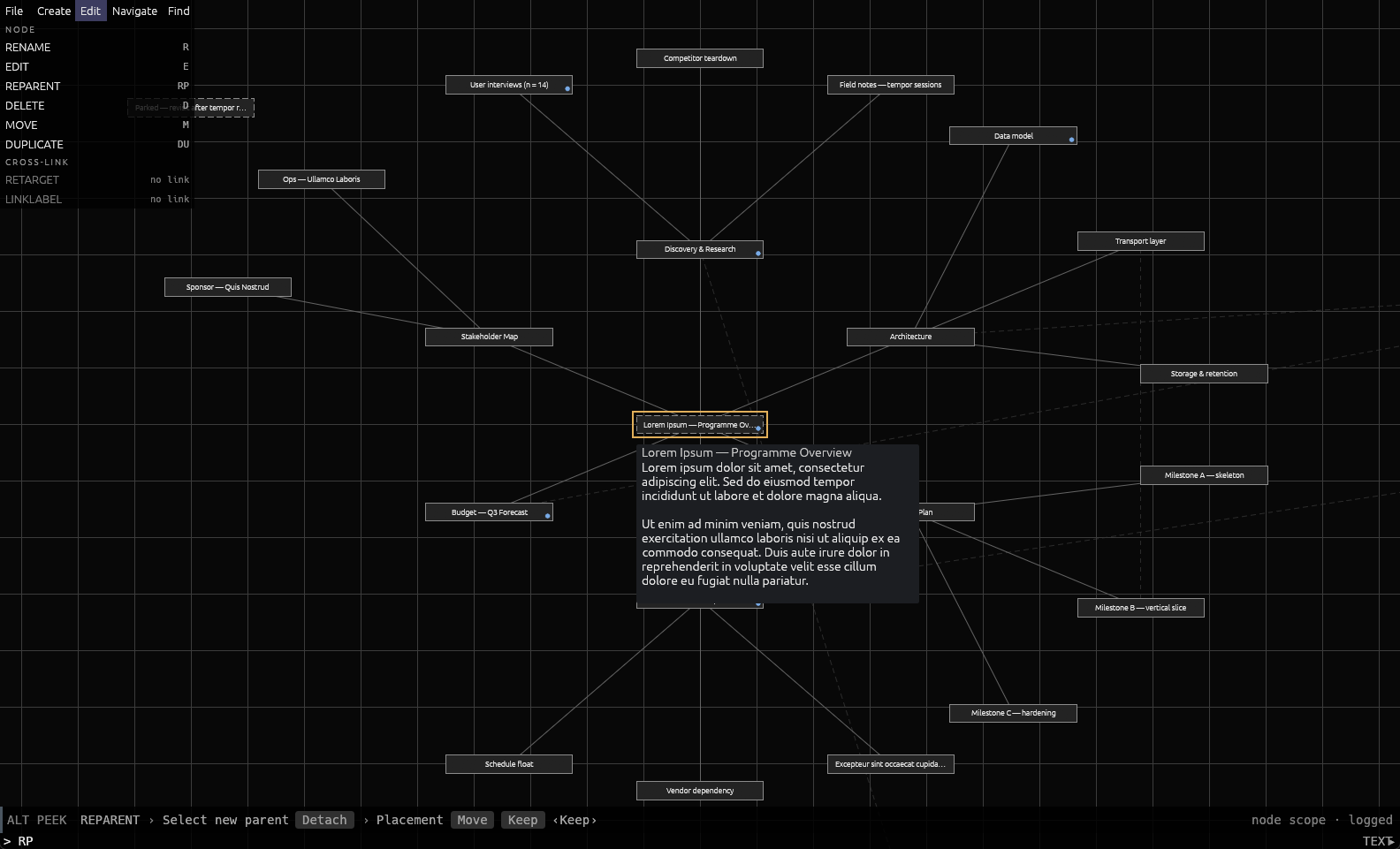
Task: Select the Field notes tempor sessions node
Action: click(x=891, y=85)
